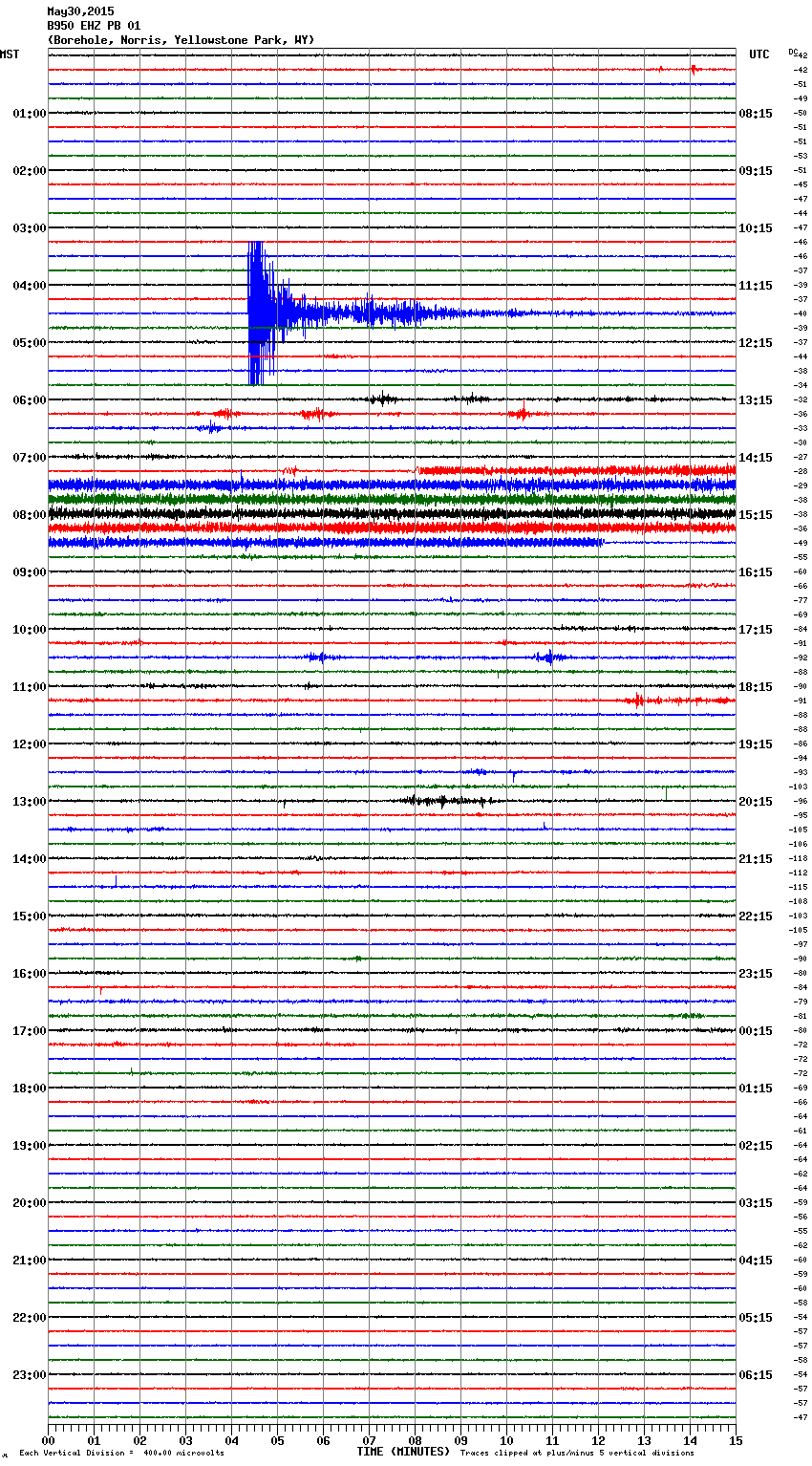Select the "04:00" MST hour label
This screenshot has width=812, height=1466.
coord(30,286)
